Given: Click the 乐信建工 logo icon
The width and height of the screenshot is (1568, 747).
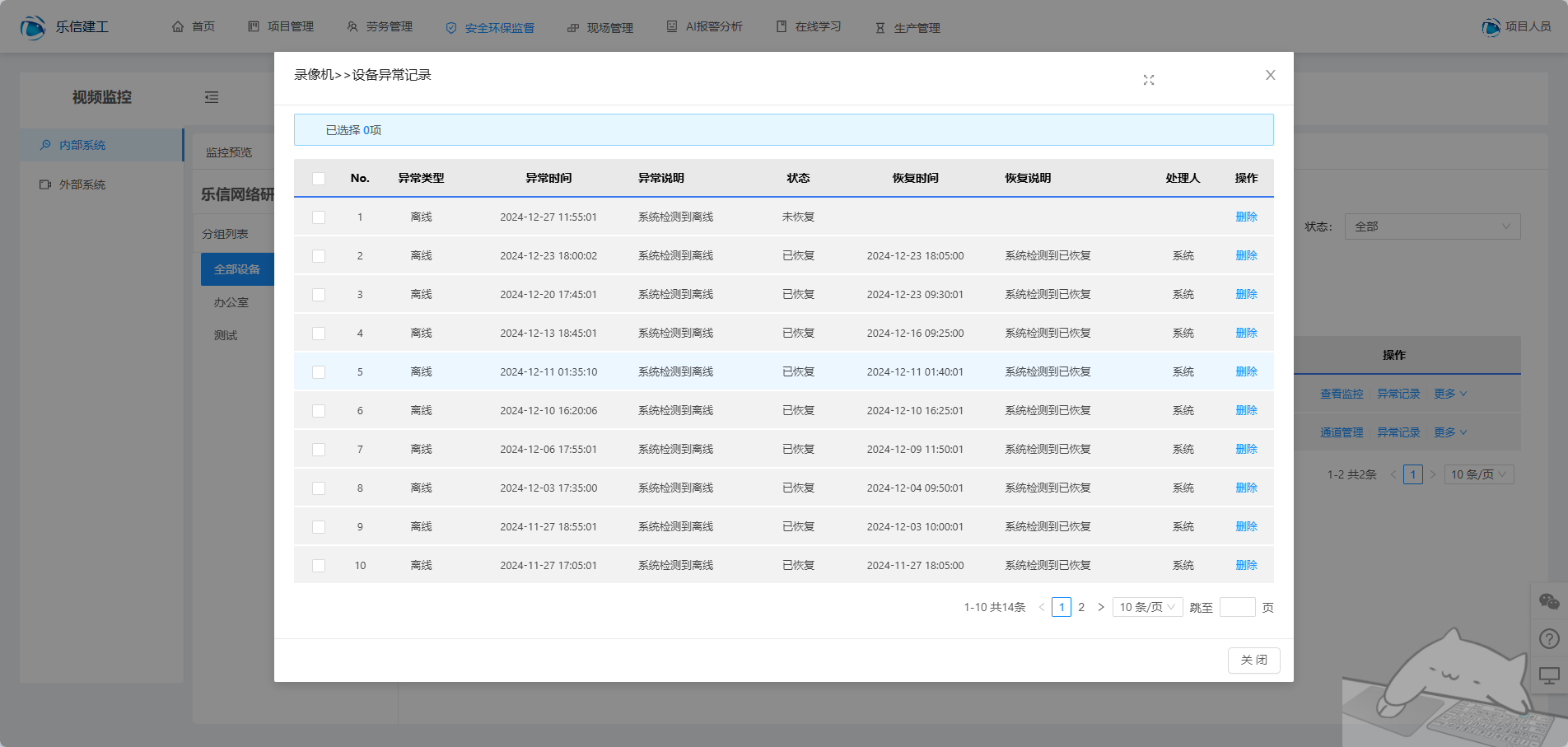Looking at the screenshot, I should [x=33, y=27].
